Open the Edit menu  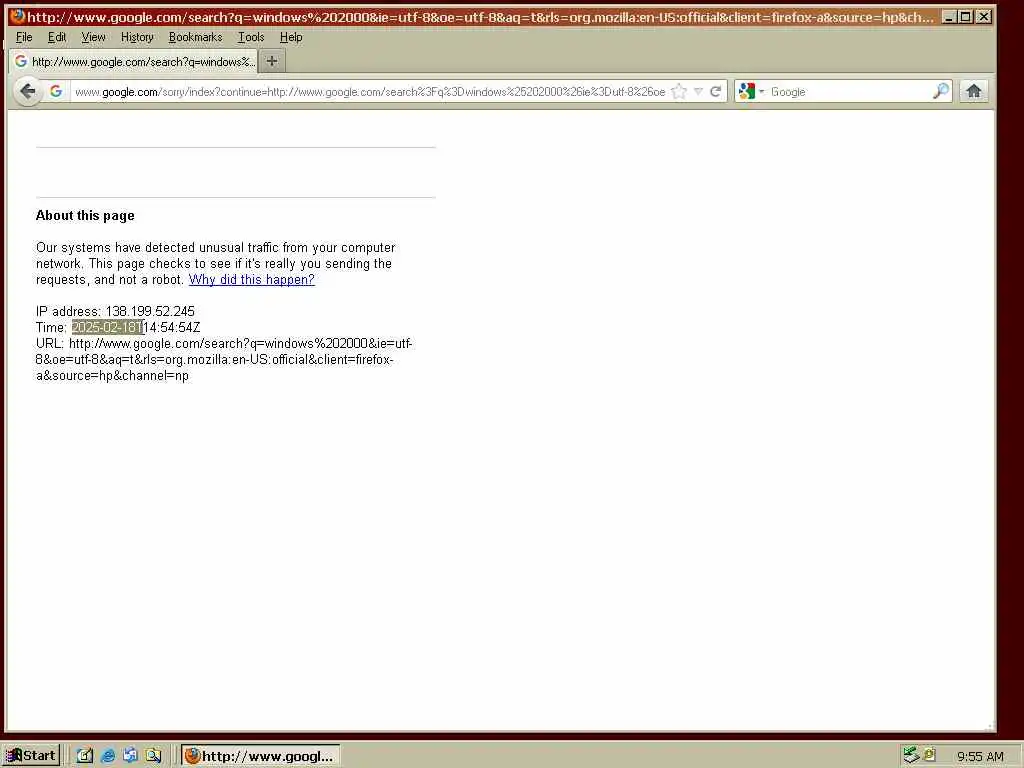click(x=57, y=37)
